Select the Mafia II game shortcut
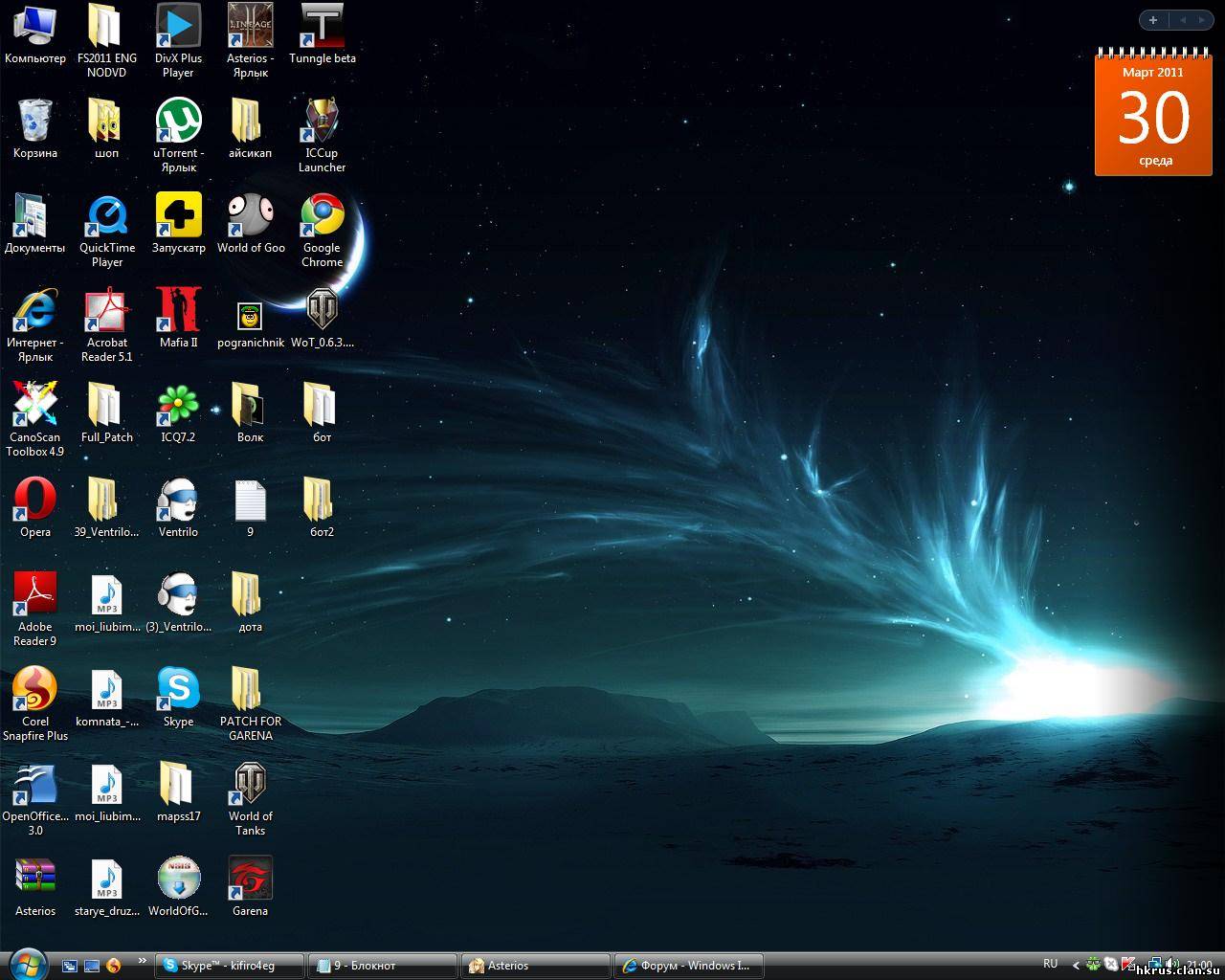This screenshot has height=980, width=1225. click(x=179, y=311)
